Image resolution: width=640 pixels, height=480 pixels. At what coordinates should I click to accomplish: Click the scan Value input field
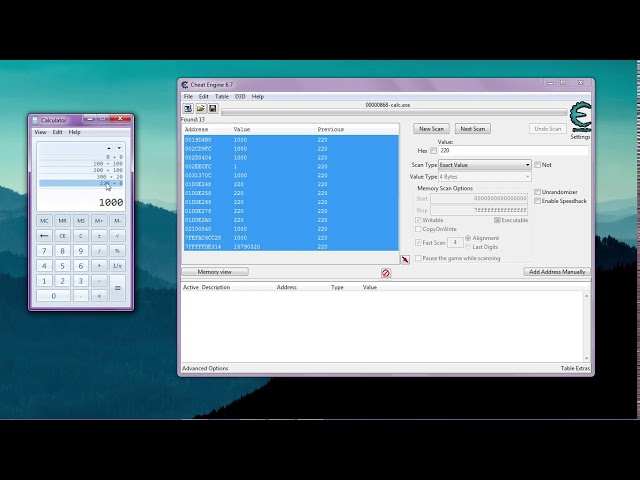[513, 151]
